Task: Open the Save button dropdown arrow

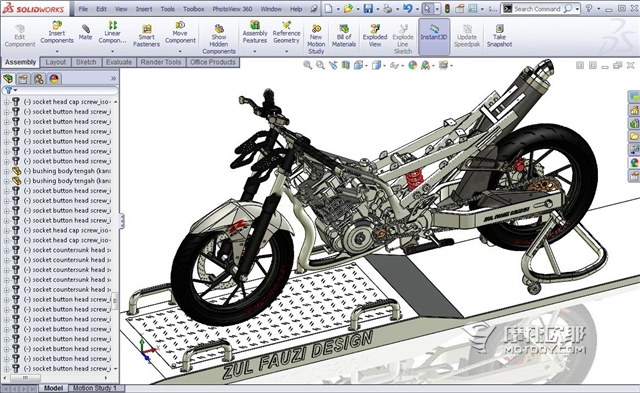Action: click(377, 9)
